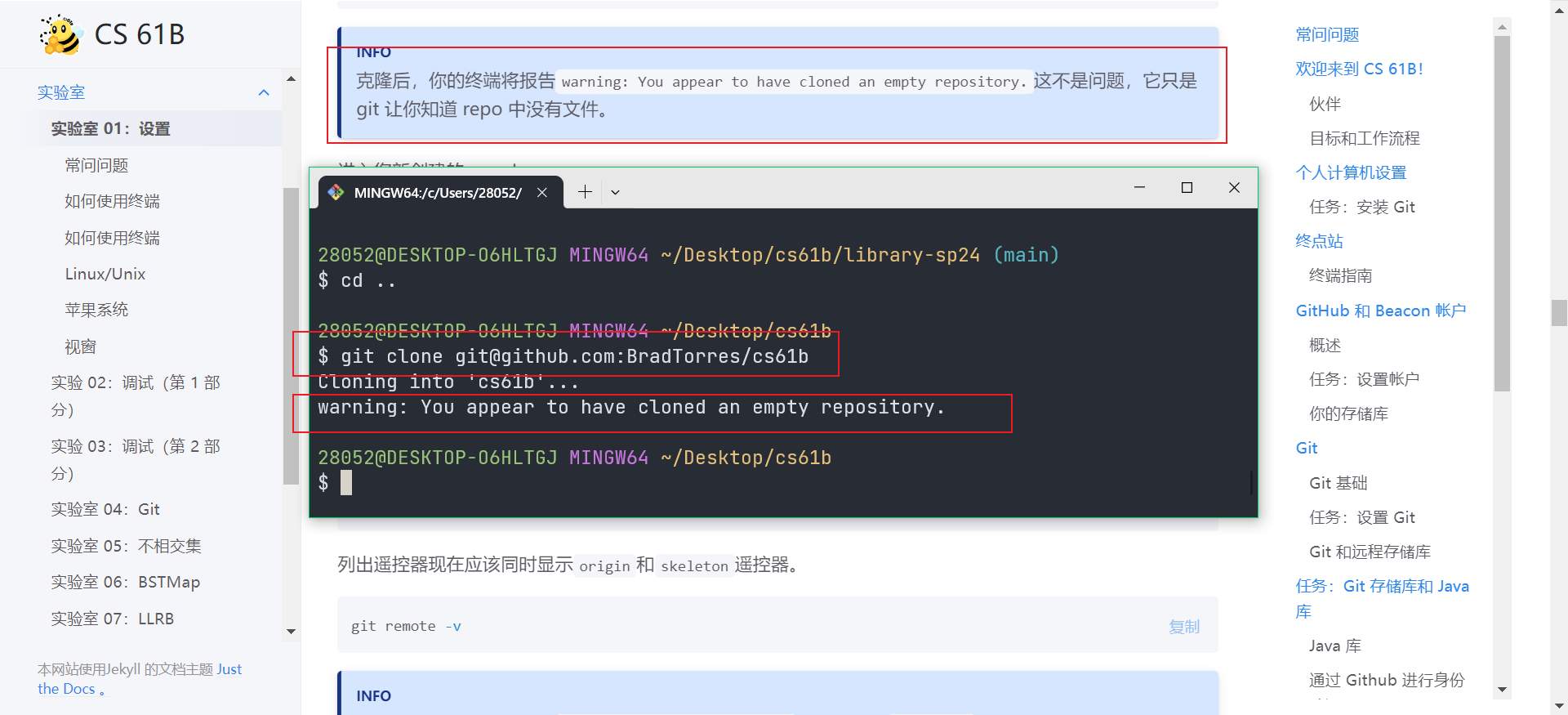Open 实验 02: 调试 (第 1 部分)
The height and width of the screenshot is (715, 1568).
pyautogui.click(x=136, y=395)
